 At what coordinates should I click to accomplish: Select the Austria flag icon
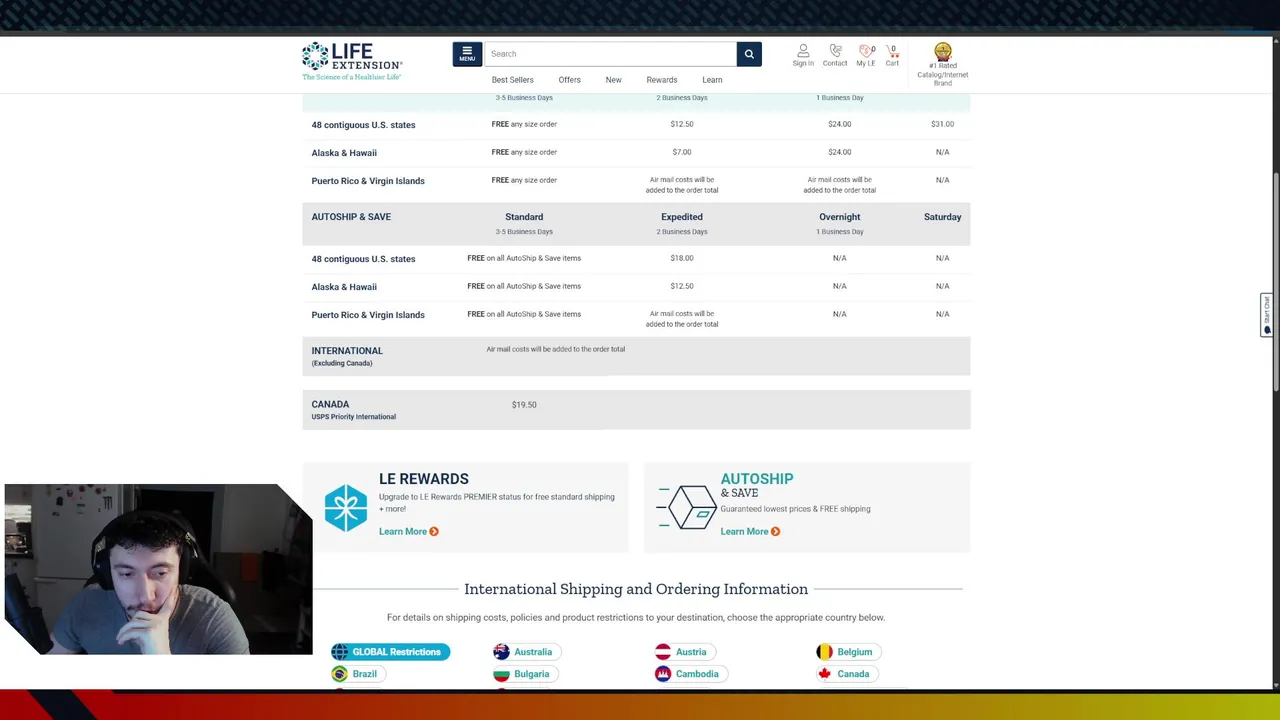(663, 652)
